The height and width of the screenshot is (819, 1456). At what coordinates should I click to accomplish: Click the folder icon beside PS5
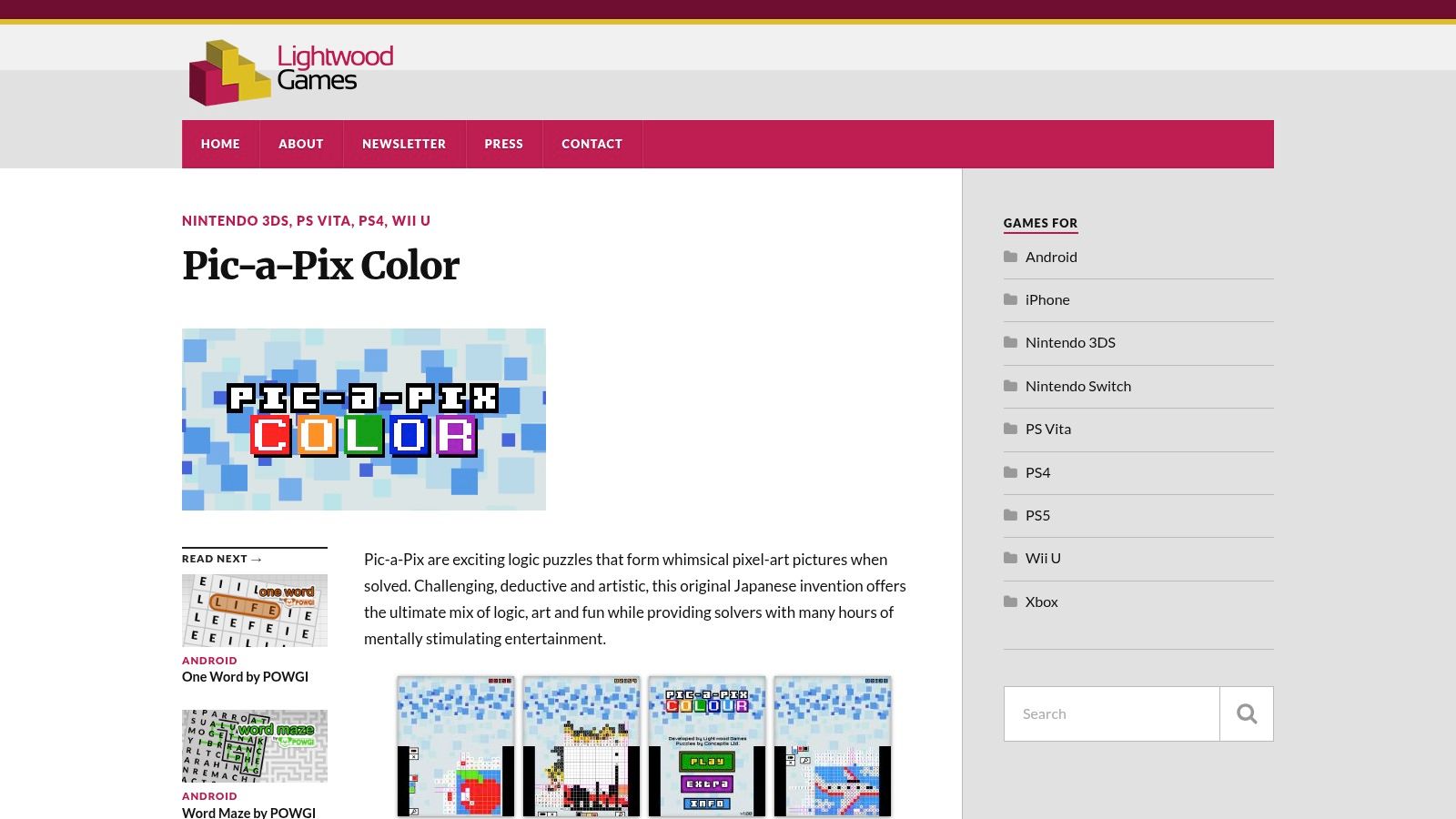tap(1009, 515)
